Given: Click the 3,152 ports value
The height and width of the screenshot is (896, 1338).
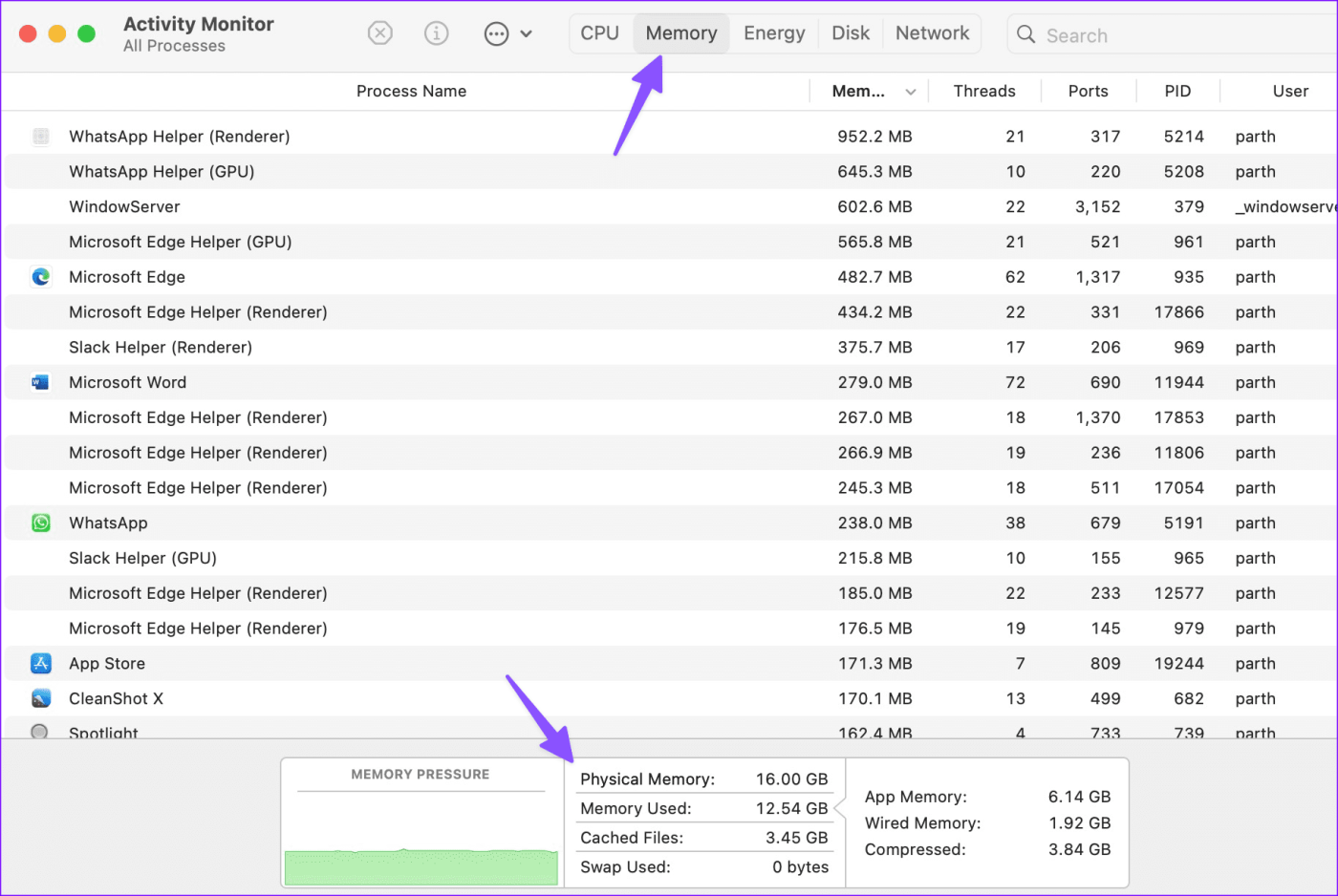Looking at the screenshot, I should (1097, 206).
